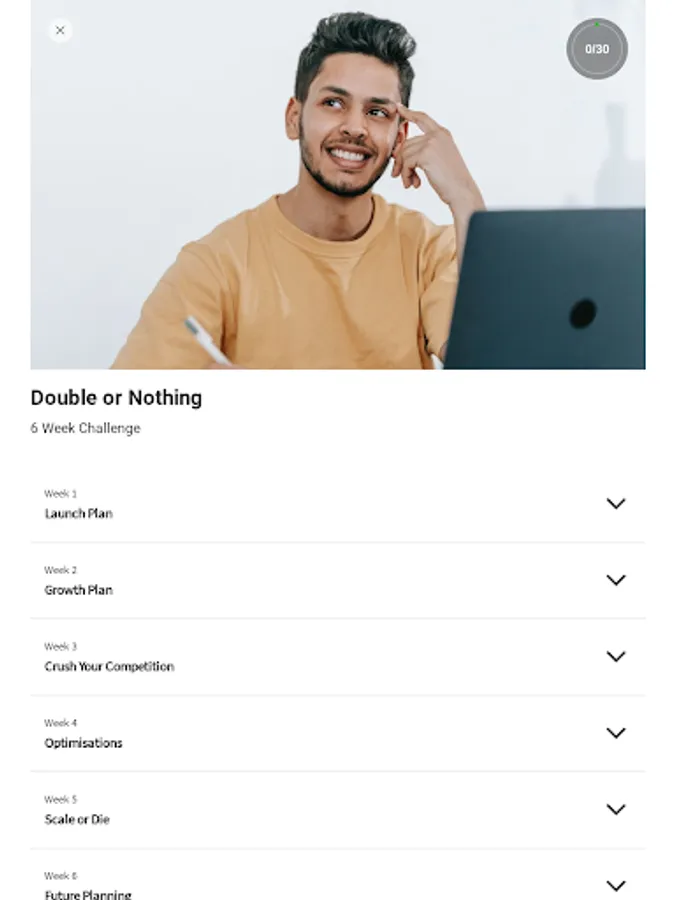The height and width of the screenshot is (900, 675).
Task: Expand Week 3 Crush Your Competition chevron
Action: point(616,656)
